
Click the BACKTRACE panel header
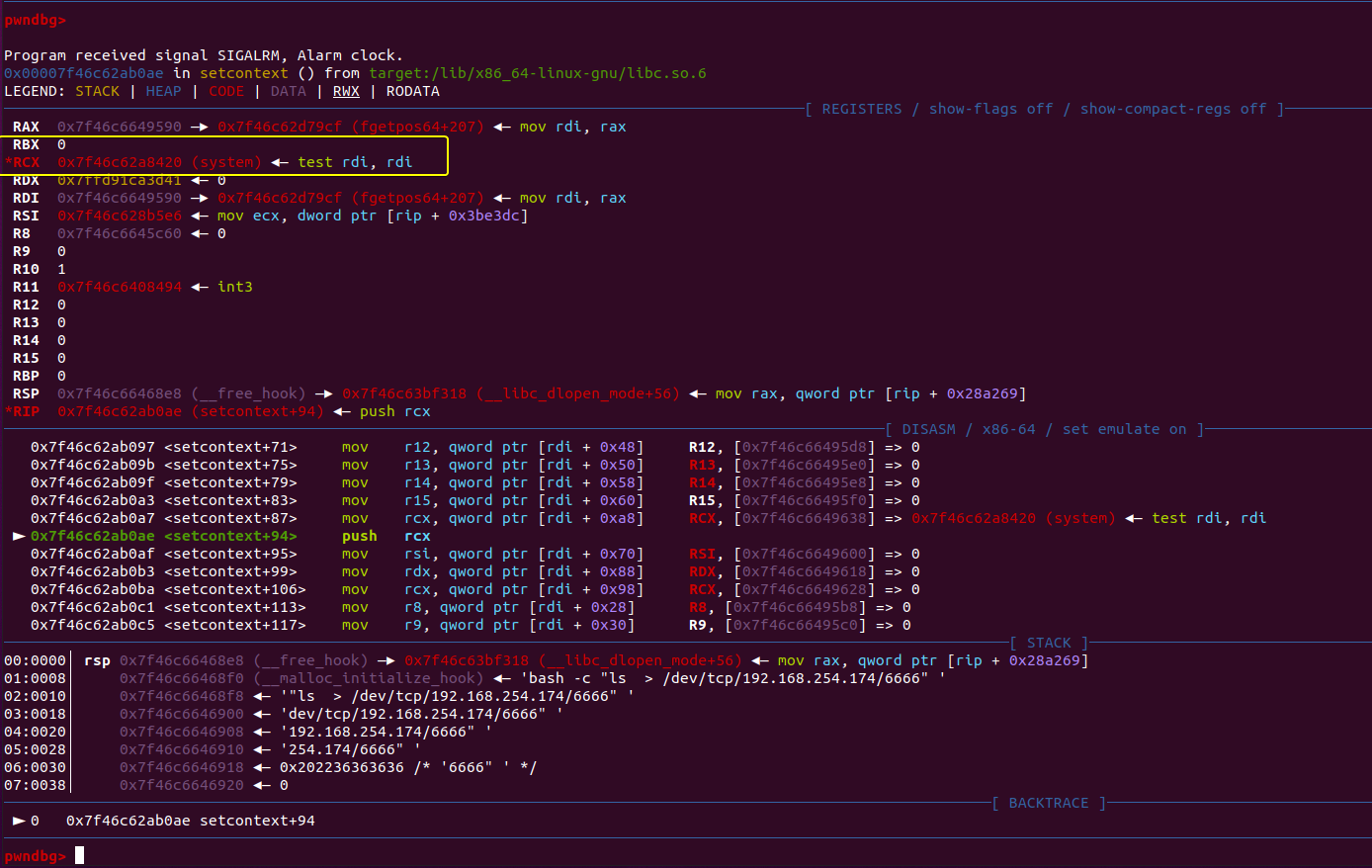point(1049,803)
